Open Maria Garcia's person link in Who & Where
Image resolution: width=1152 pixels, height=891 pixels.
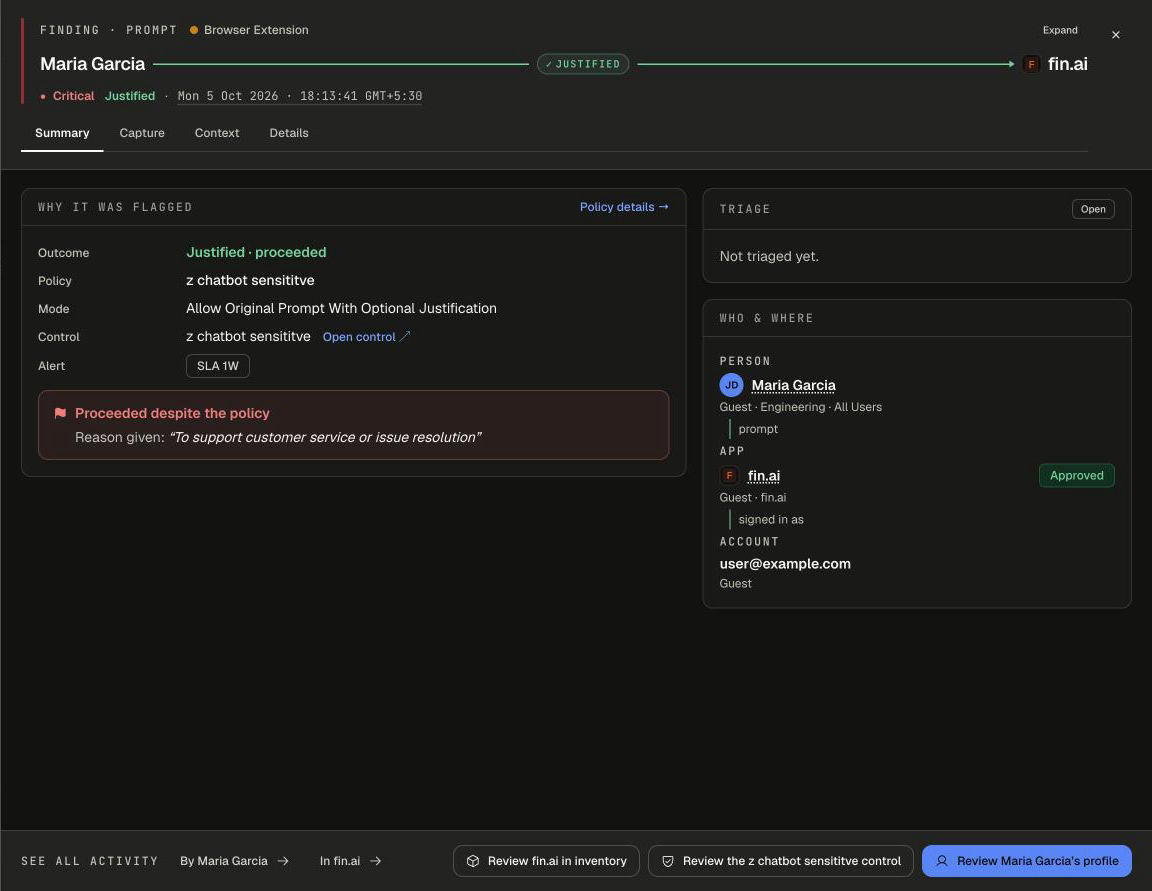point(793,385)
